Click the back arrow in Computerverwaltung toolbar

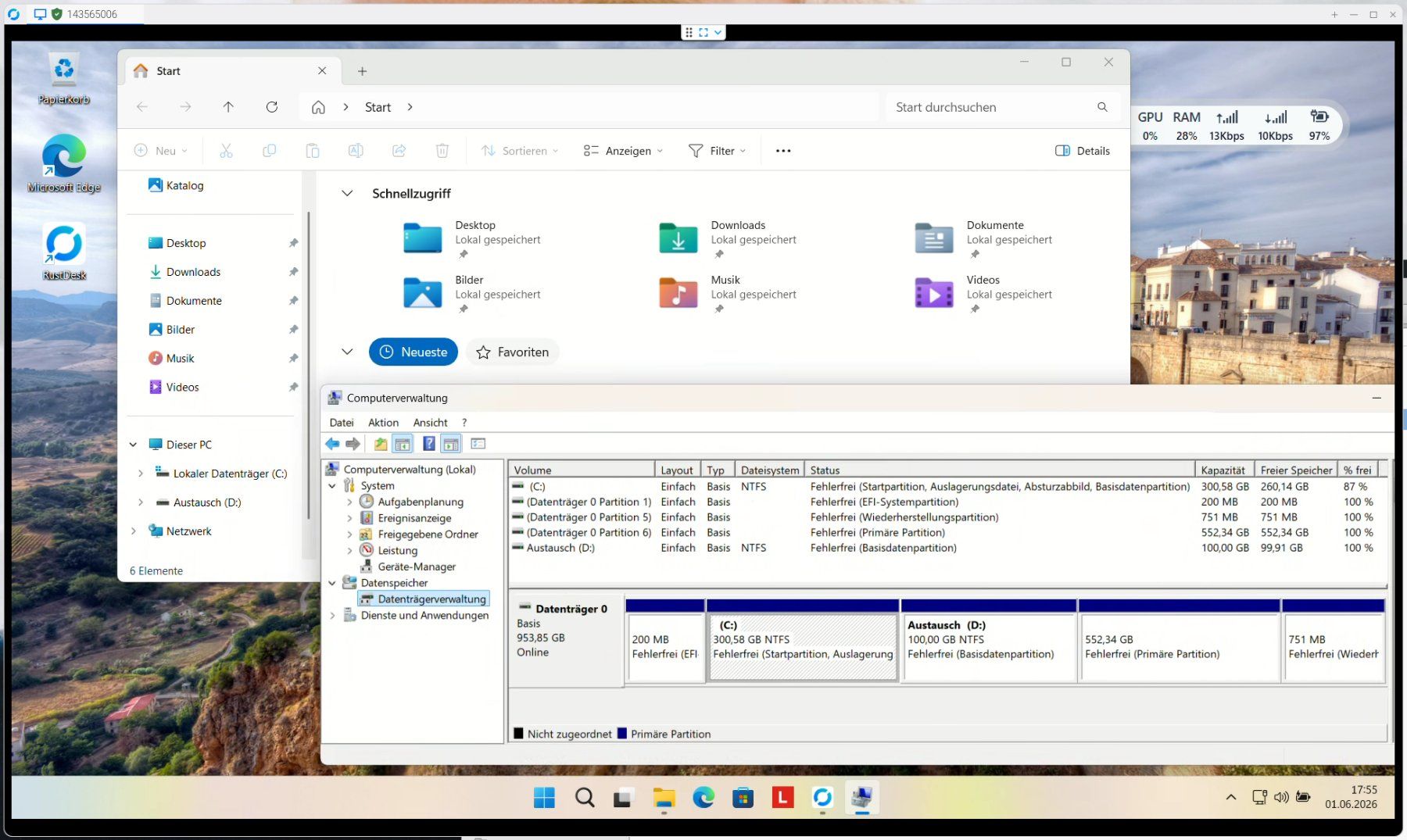pos(332,444)
